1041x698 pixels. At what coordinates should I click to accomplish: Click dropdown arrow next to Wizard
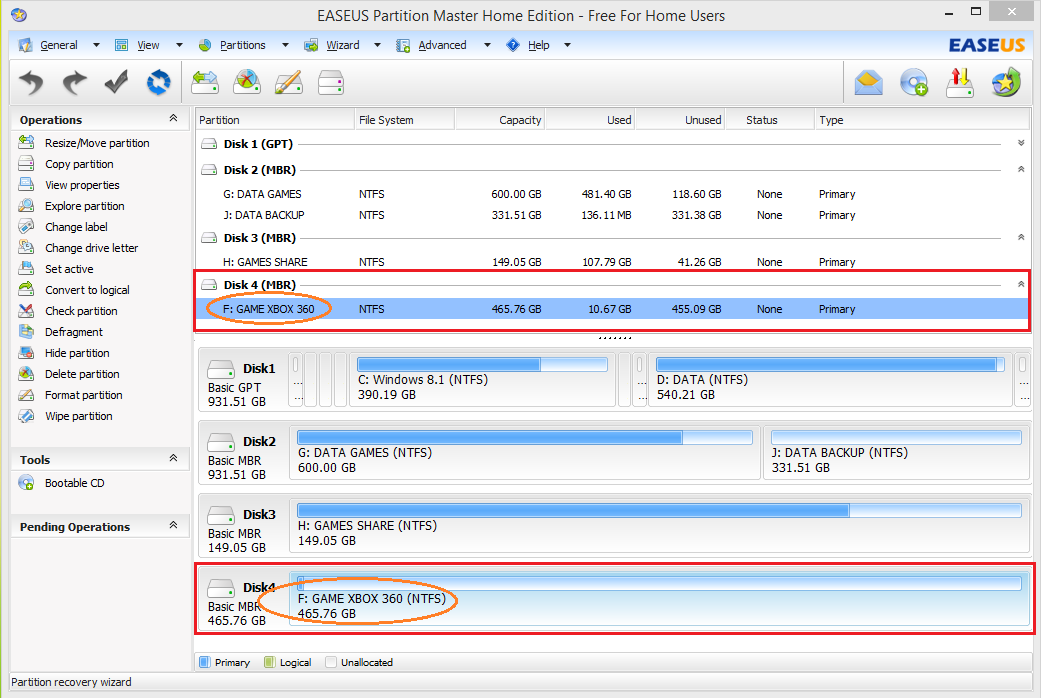point(378,45)
